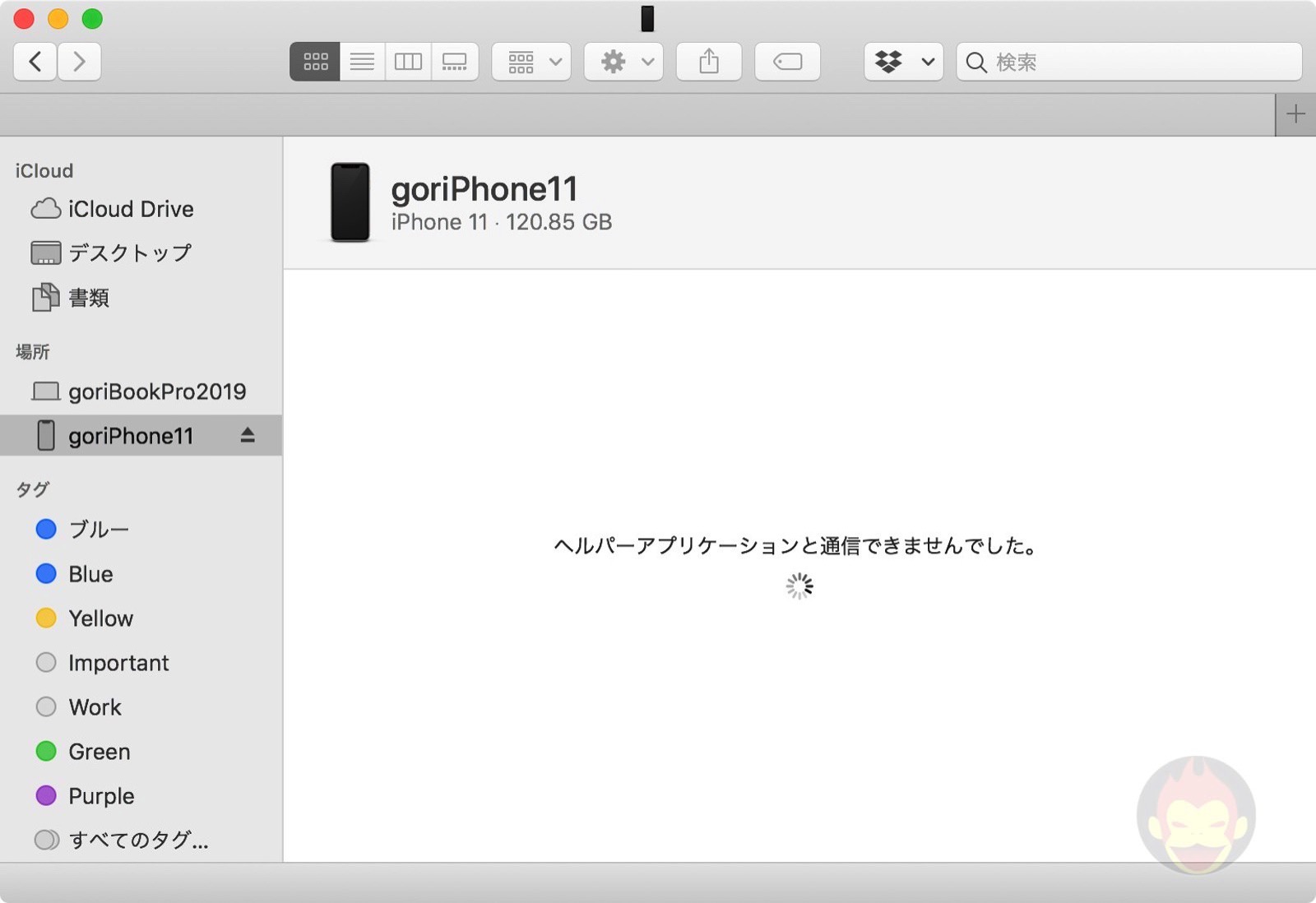This screenshot has height=903, width=1316.
Task: Switch to icon view
Action: [x=315, y=62]
